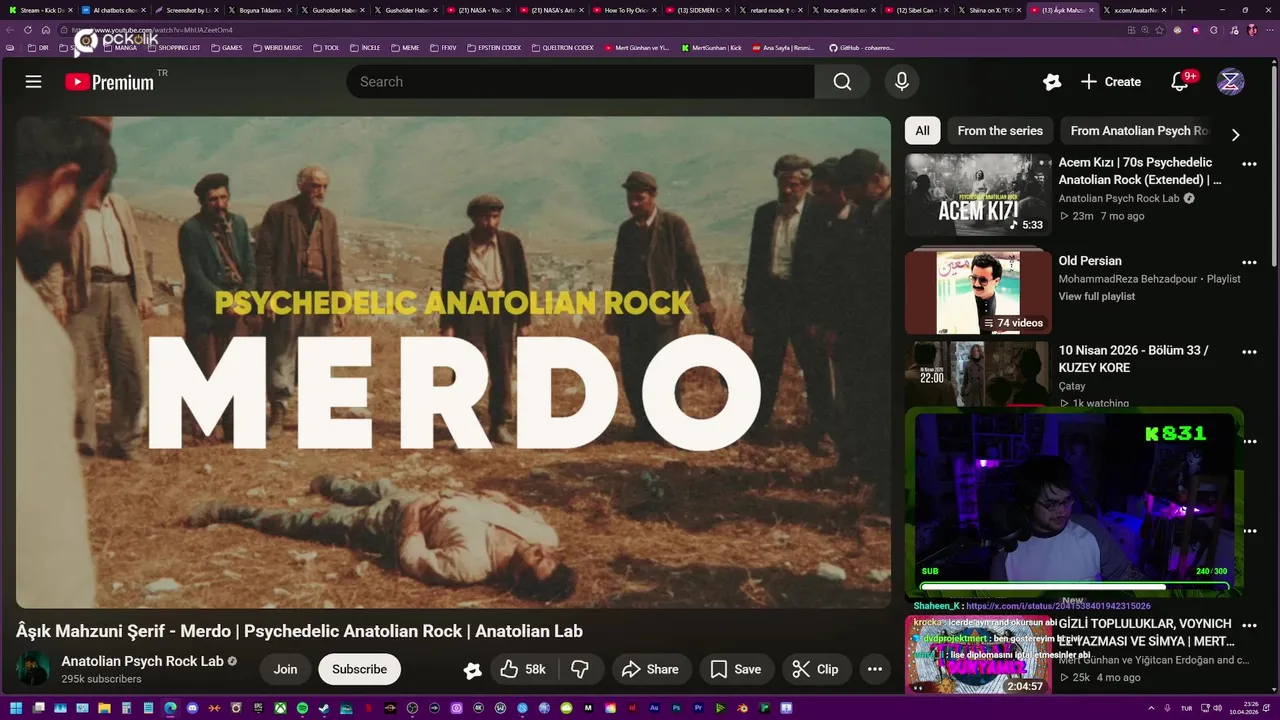
Task: Save the video to a playlist
Action: click(x=735, y=669)
